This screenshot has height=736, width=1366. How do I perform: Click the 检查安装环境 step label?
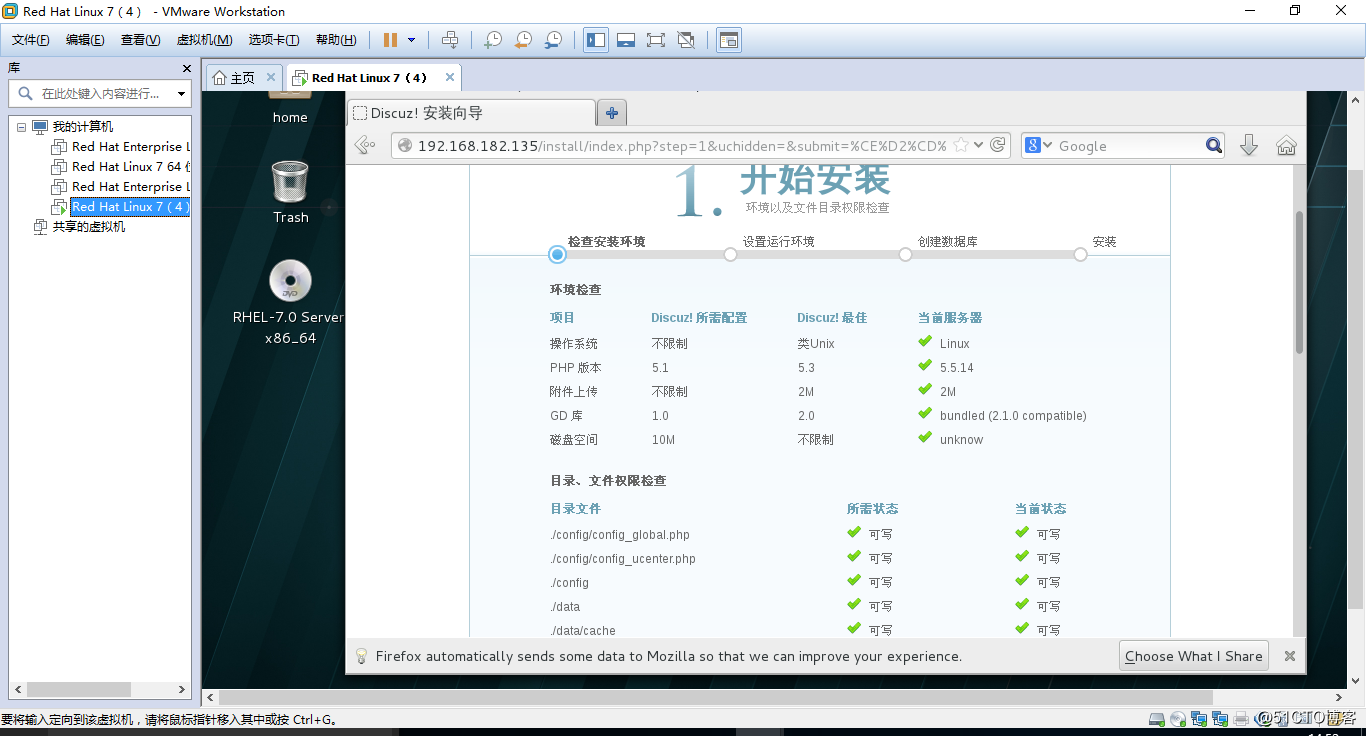tap(606, 242)
